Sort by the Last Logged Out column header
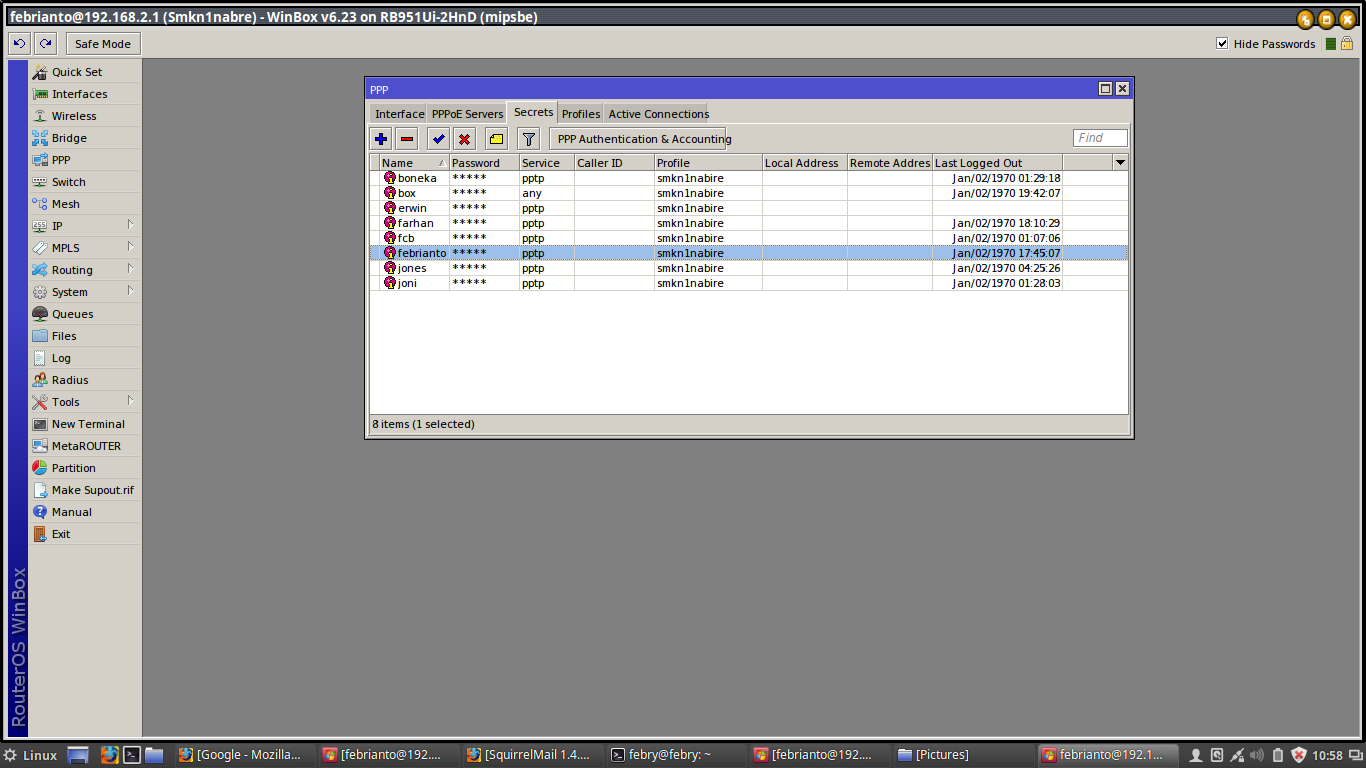Screen dimensions: 1366x768 pos(997,163)
